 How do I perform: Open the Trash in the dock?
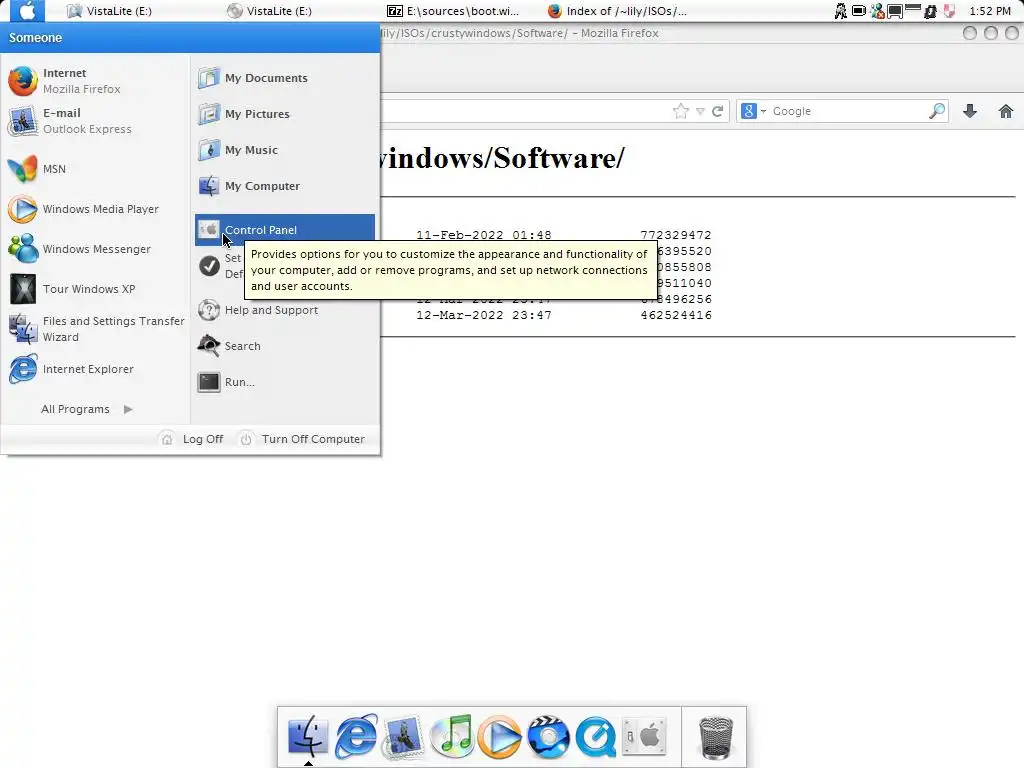tap(716, 737)
